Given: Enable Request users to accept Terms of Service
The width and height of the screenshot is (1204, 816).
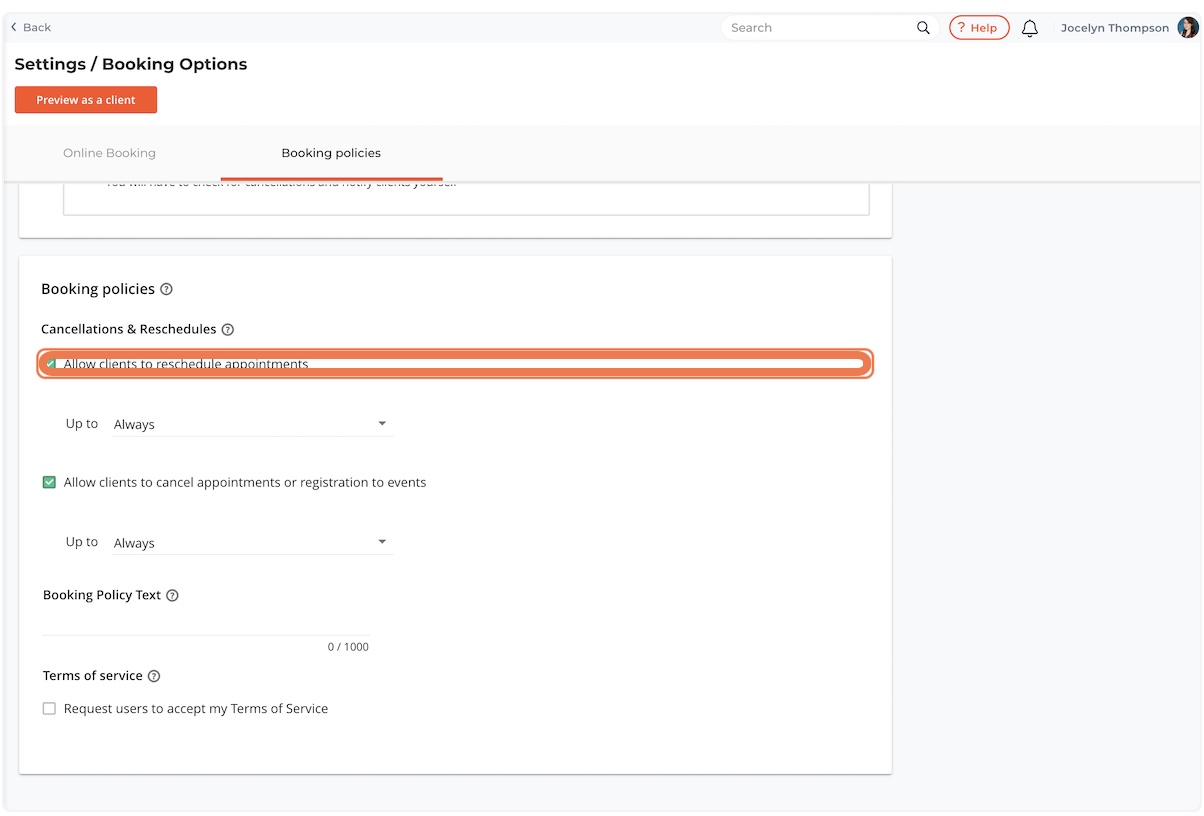Looking at the screenshot, I should pos(49,709).
